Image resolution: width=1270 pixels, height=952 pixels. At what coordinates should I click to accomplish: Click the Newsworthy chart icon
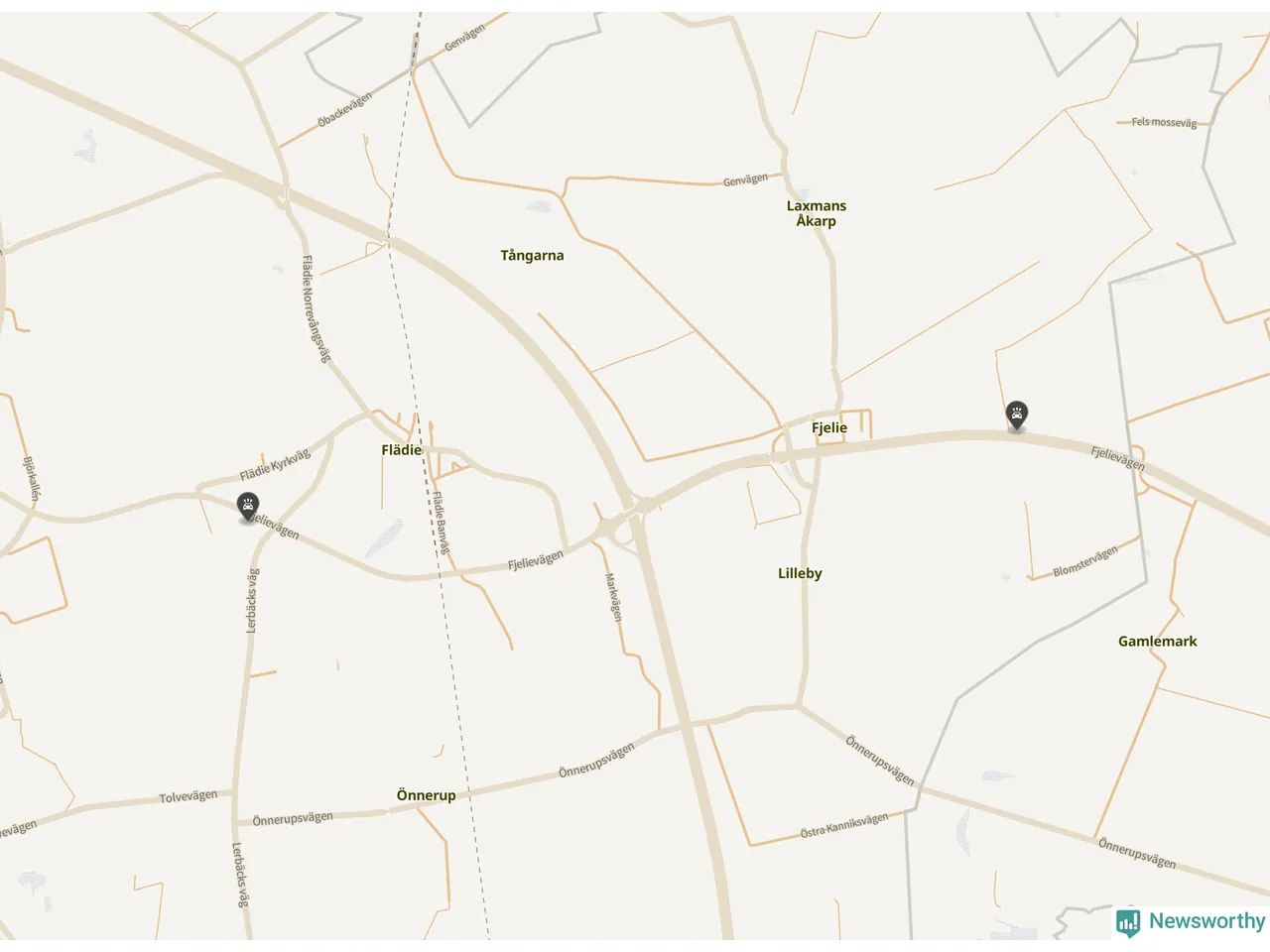(1128, 923)
